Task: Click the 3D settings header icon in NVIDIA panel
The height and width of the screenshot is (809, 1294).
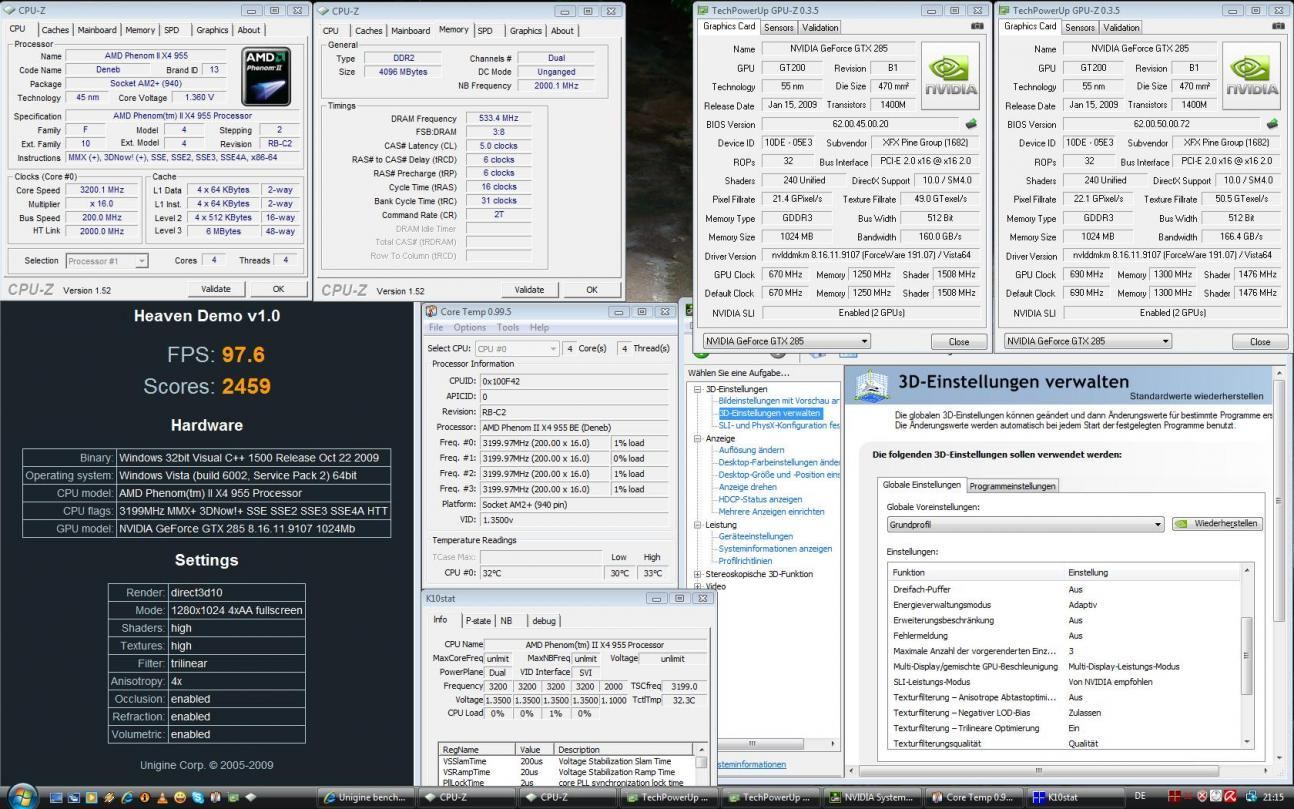Action: pyautogui.click(x=871, y=388)
